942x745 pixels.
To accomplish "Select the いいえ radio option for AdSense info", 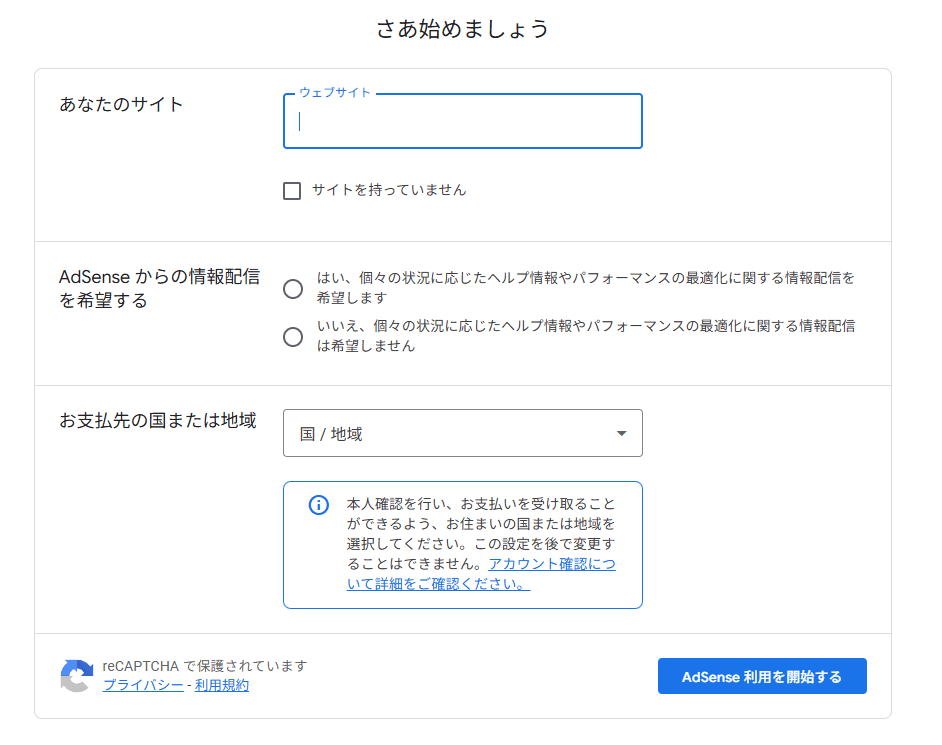I will [x=293, y=337].
